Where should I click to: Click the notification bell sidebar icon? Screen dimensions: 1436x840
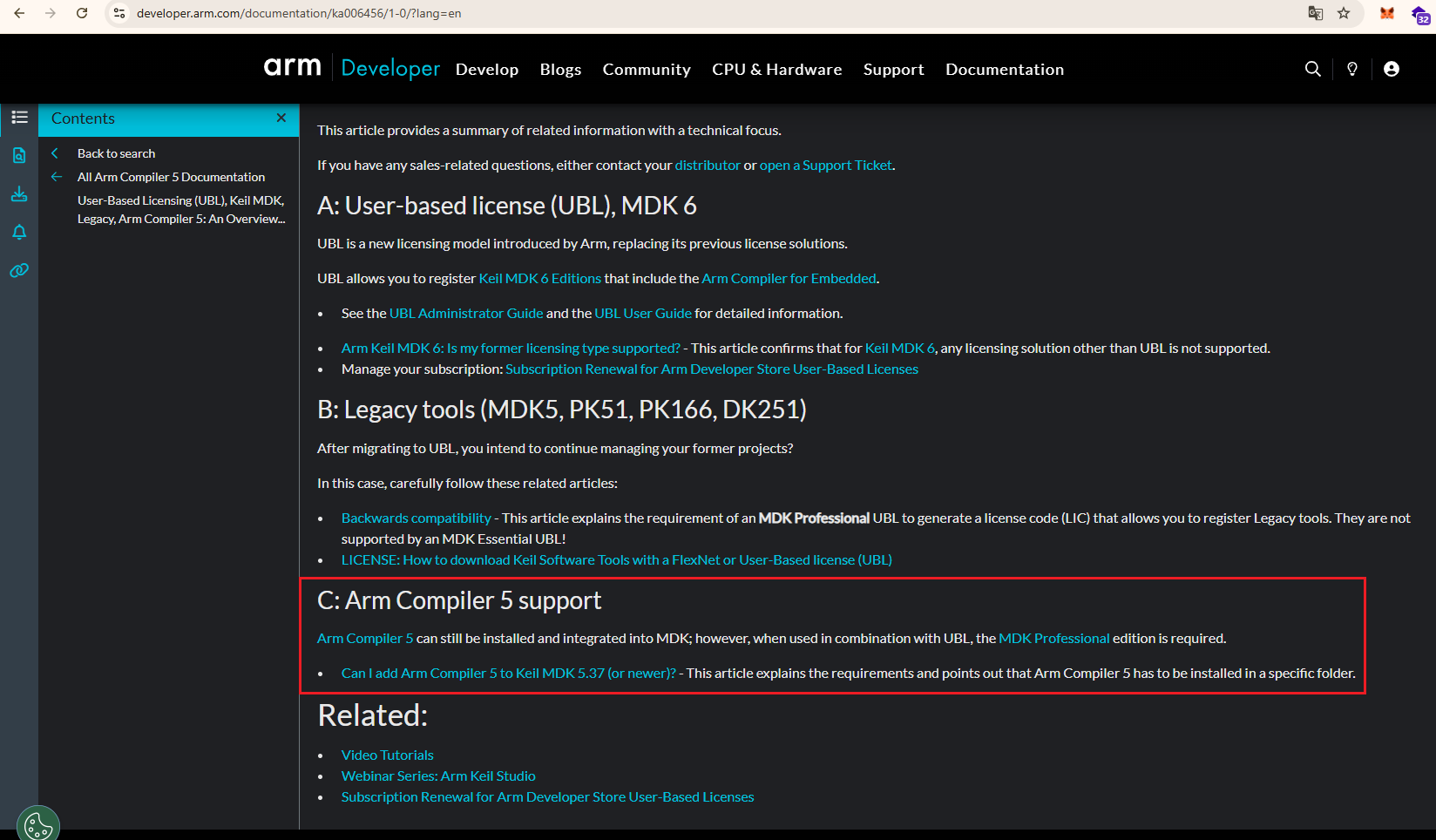click(19, 232)
